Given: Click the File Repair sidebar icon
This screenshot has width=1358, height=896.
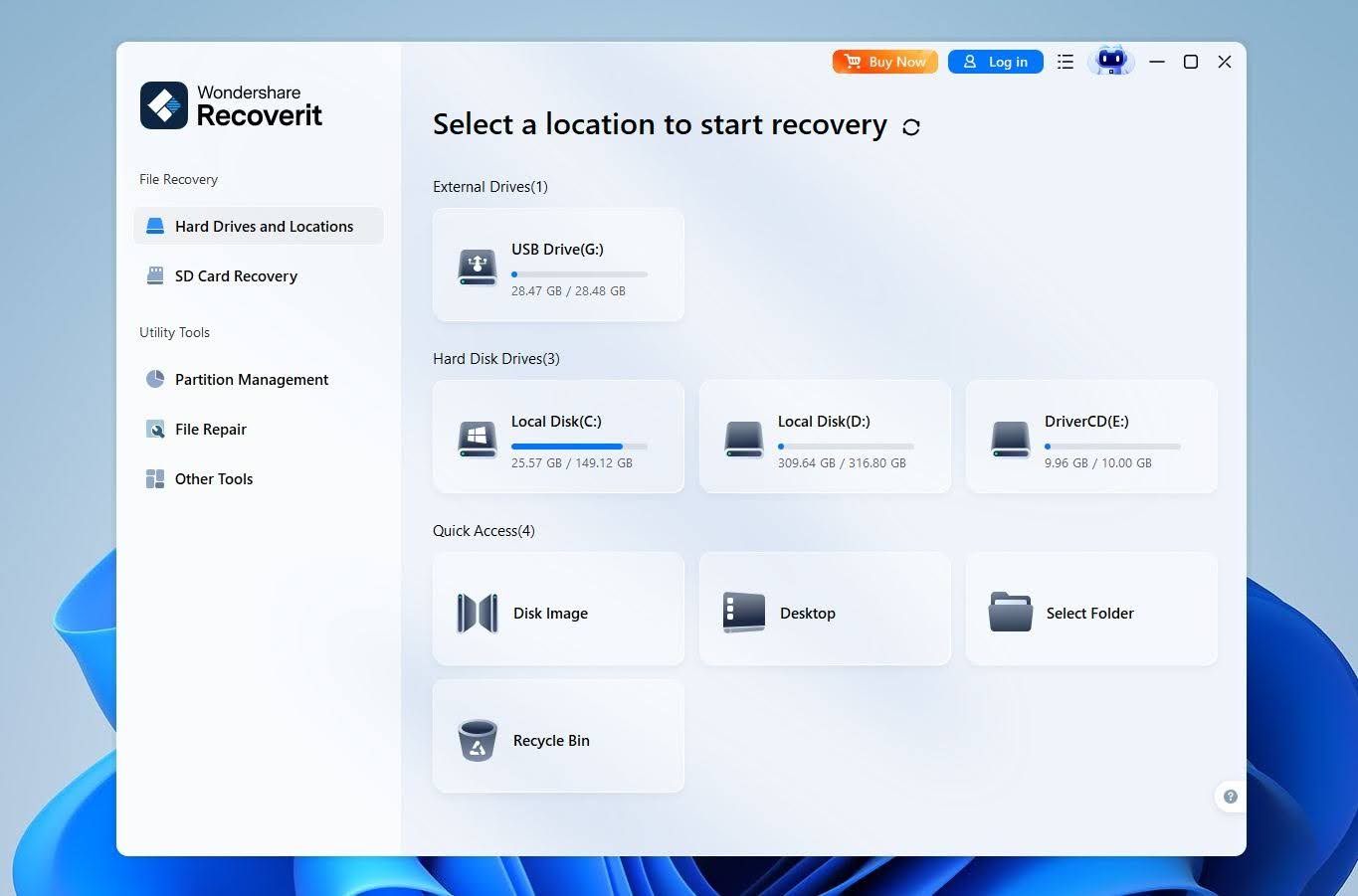Looking at the screenshot, I should click(155, 430).
